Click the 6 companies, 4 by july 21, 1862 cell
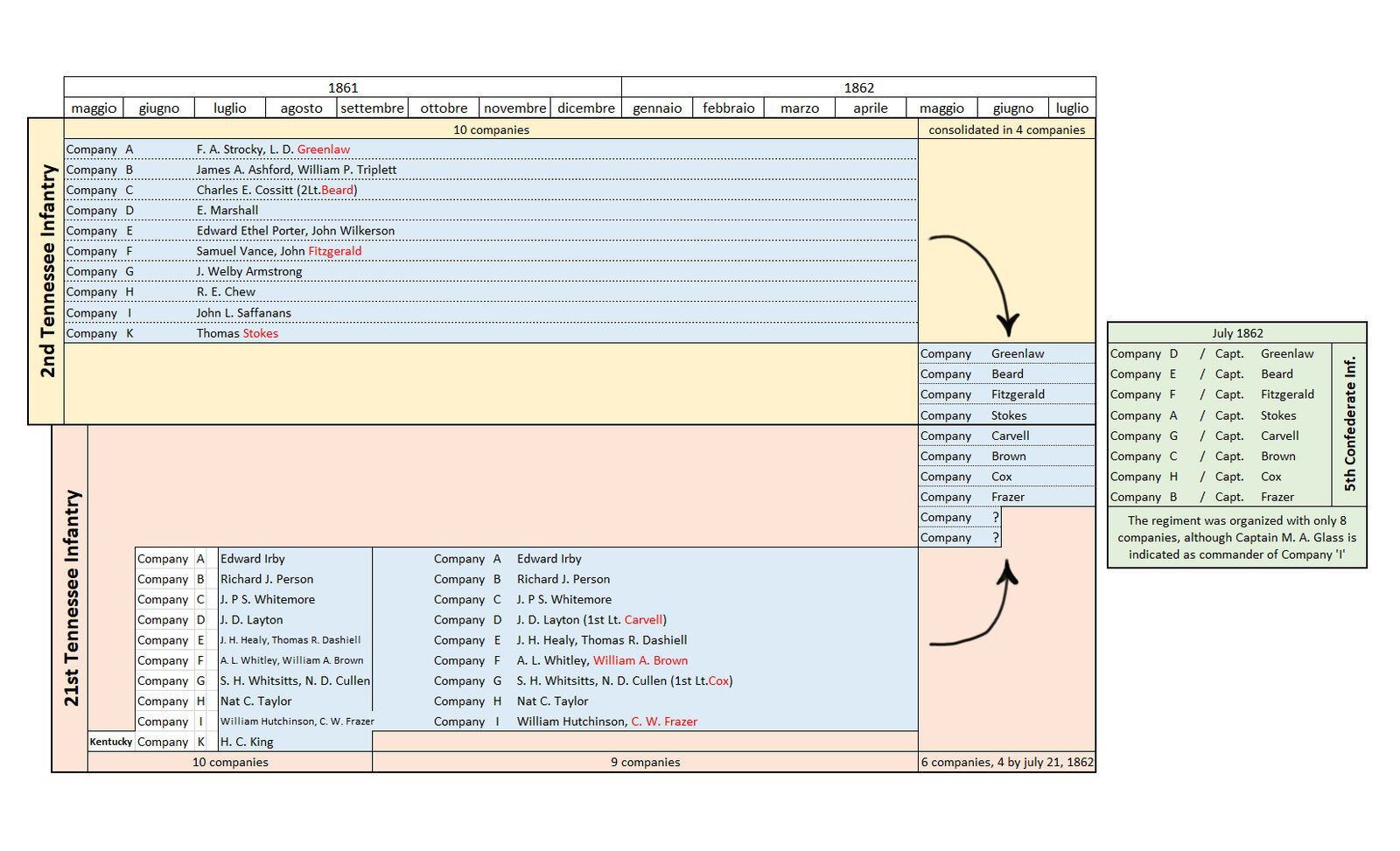Image resolution: width=1400 pixels, height=851 pixels. pos(1007,762)
